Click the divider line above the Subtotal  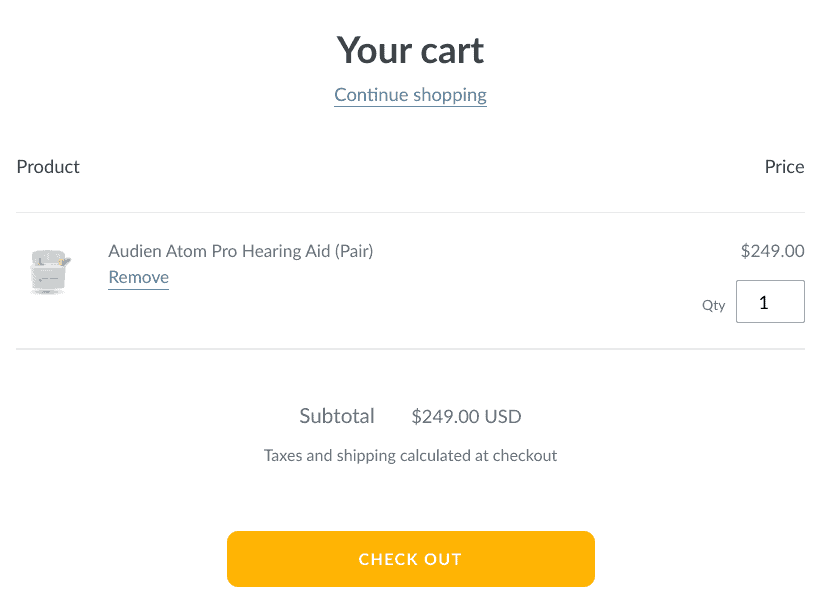(410, 349)
